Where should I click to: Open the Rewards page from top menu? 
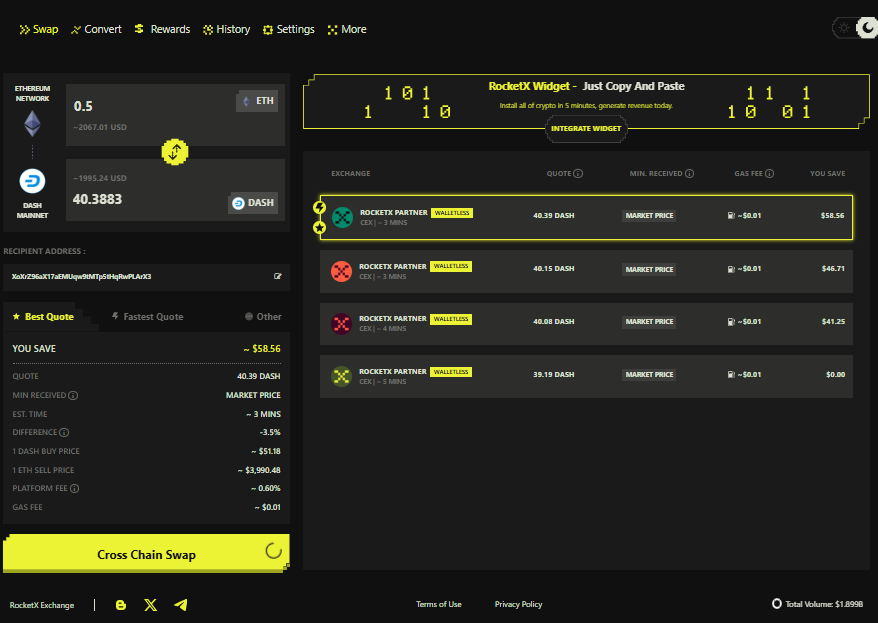coord(162,29)
